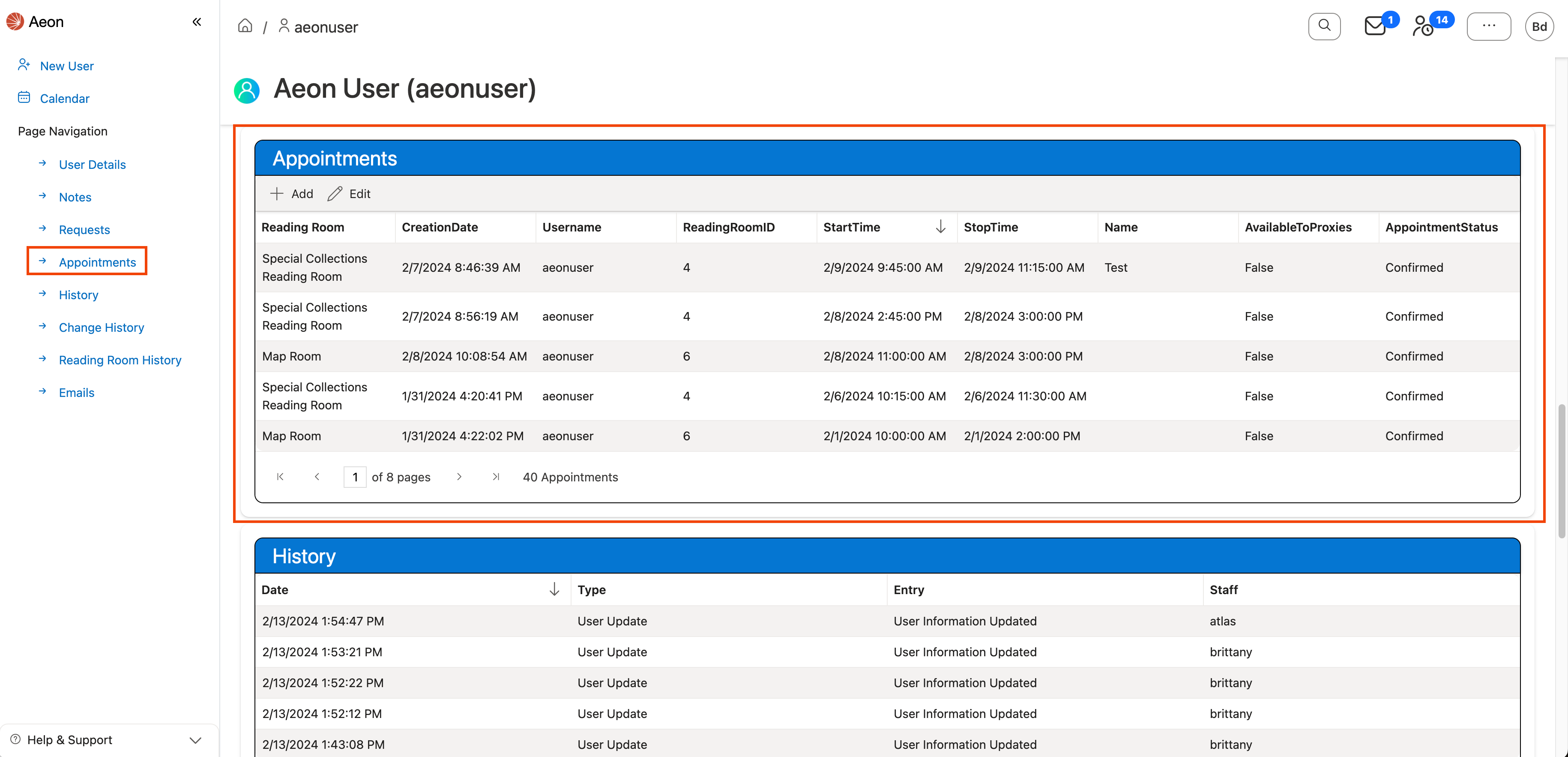
Task: Open the search panel
Action: coord(1324,26)
